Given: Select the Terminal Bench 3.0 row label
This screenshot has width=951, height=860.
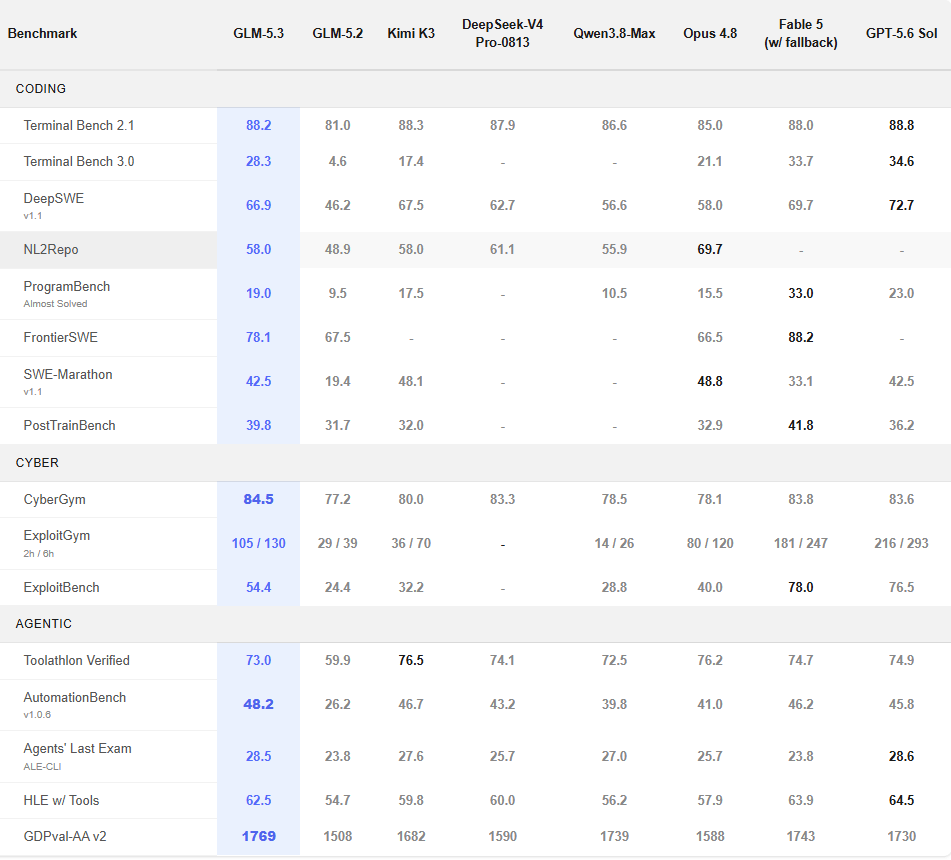Looking at the screenshot, I should point(79,161).
